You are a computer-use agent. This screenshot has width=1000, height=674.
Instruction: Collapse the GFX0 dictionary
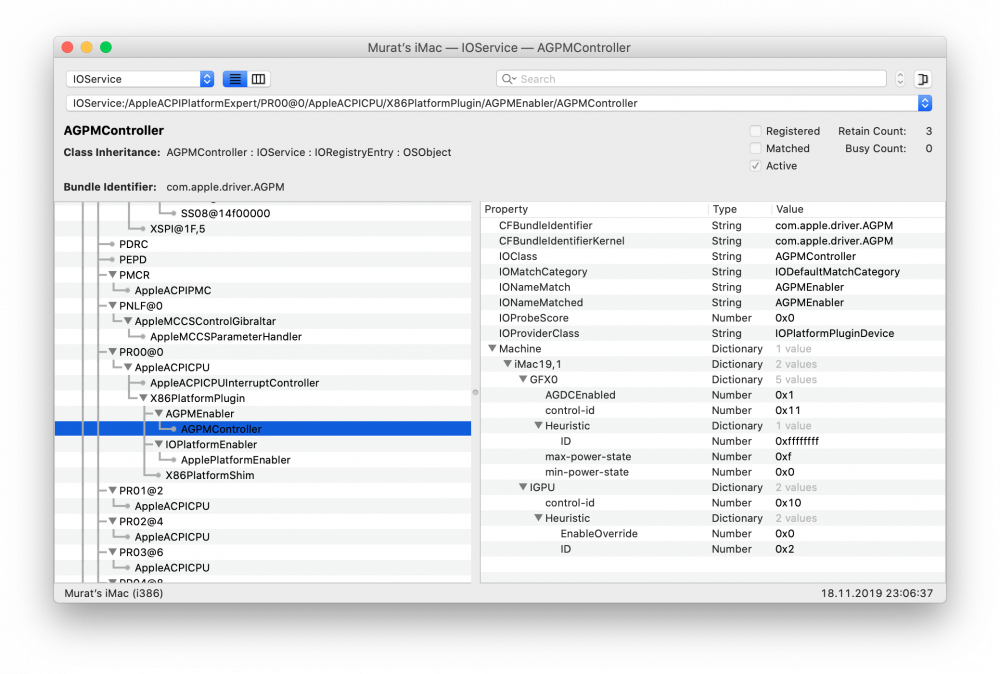coord(522,379)
